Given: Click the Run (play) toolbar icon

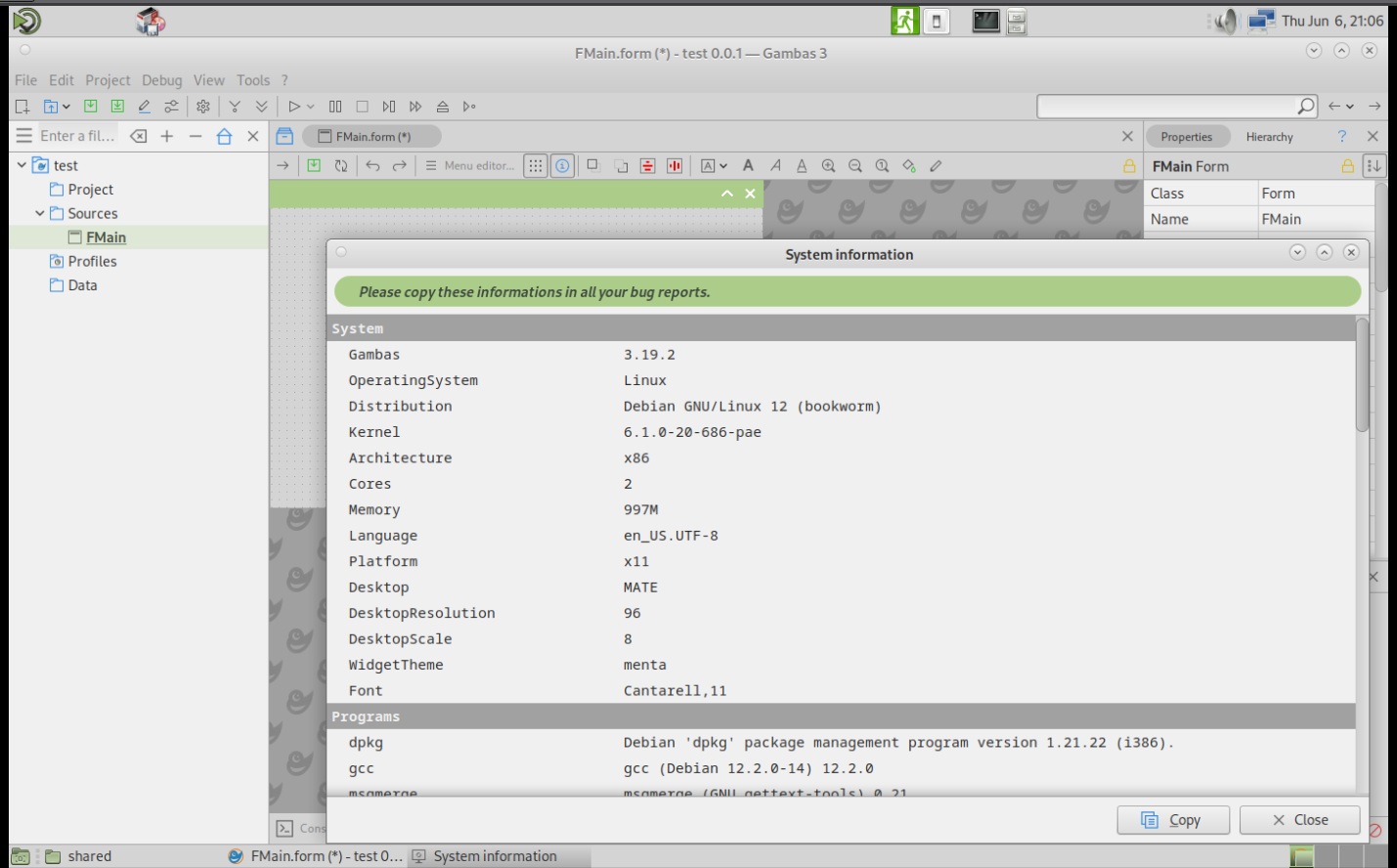Looking at the screenshot, I should 294,107.
